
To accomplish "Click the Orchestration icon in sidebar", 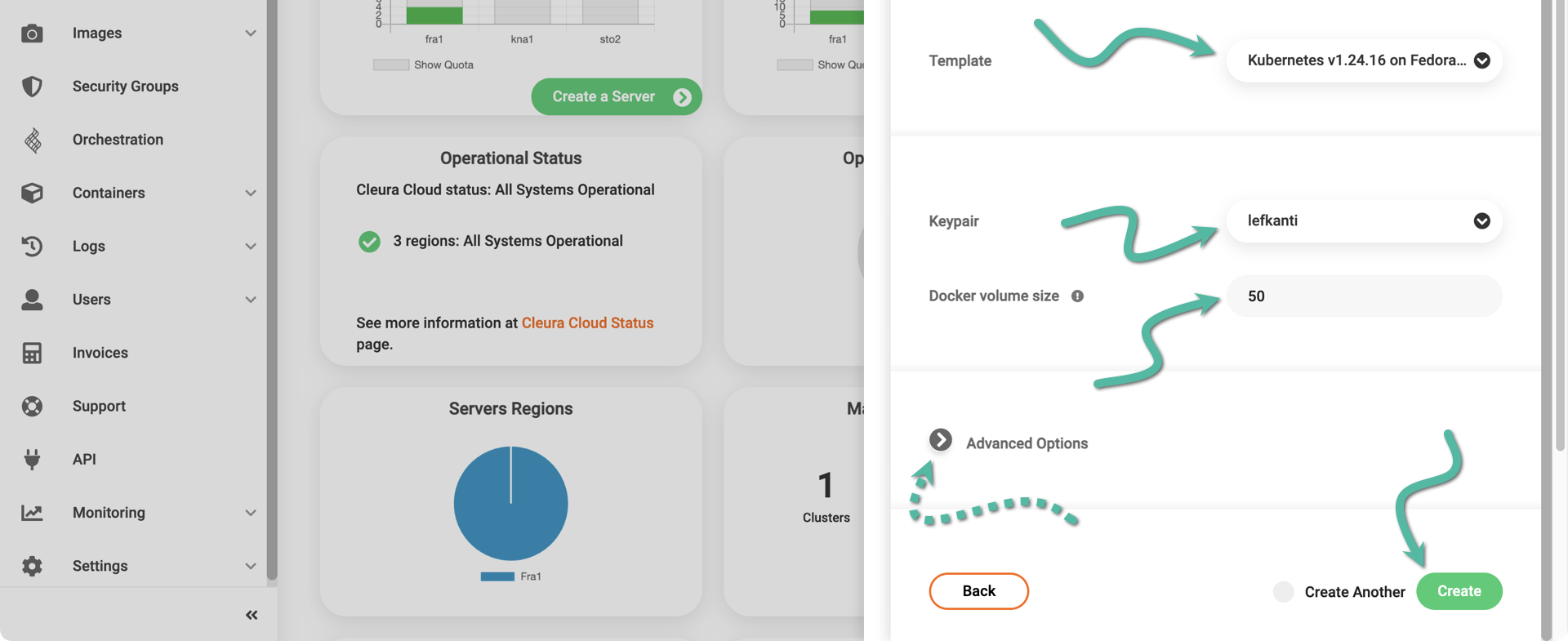I will [32, 140].
